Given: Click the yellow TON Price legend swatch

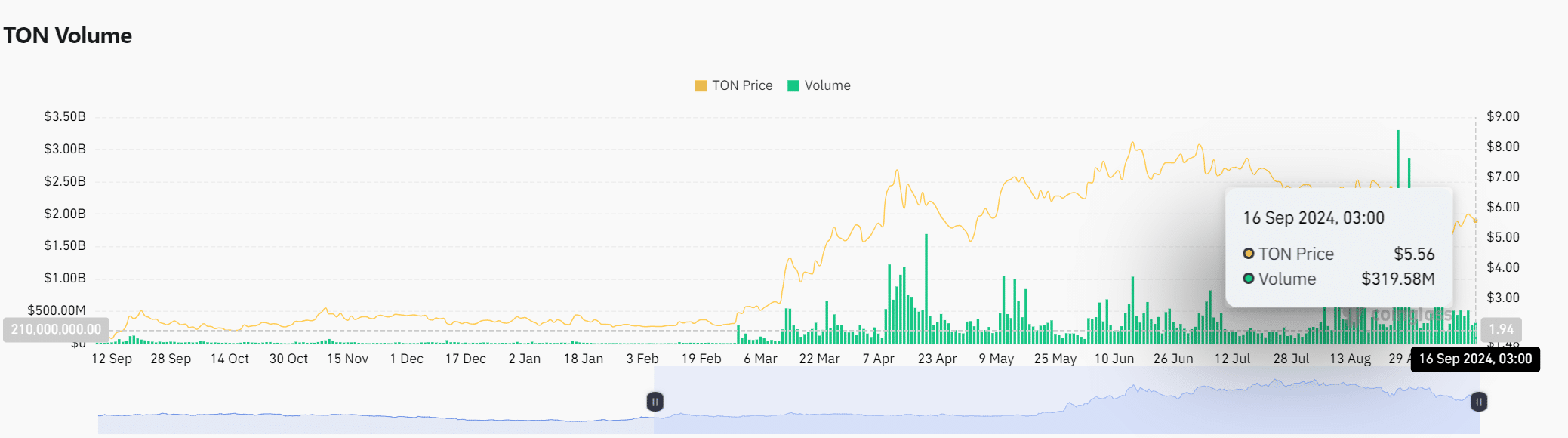Looking at the screenshot, I should [x=701, y=86].
